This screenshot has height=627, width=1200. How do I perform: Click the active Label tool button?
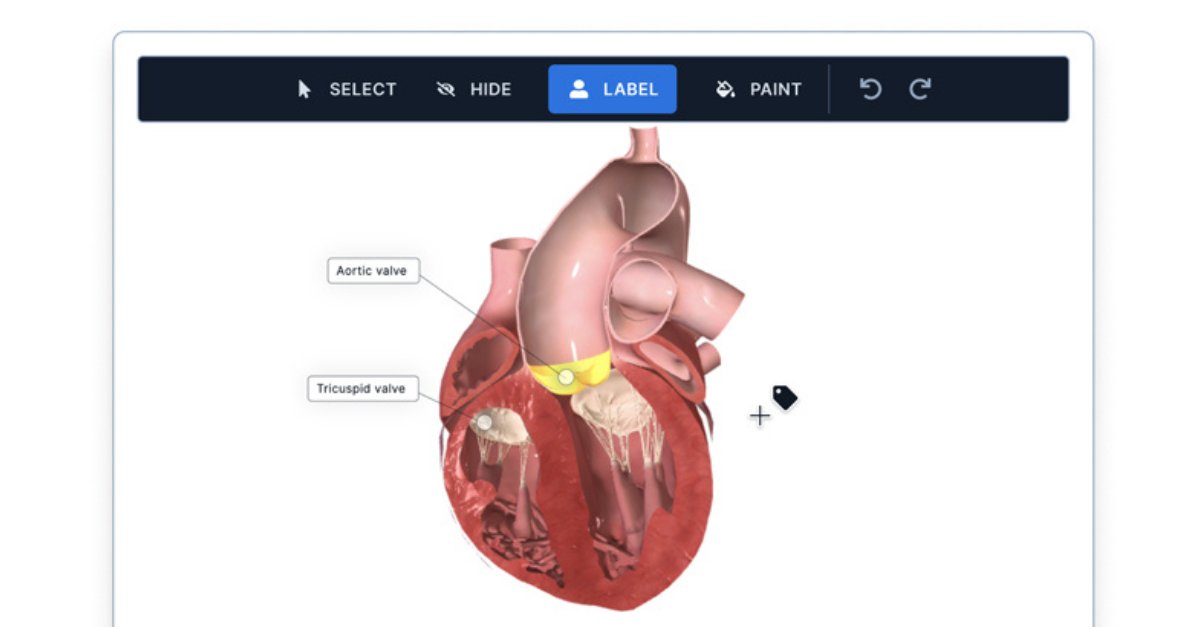click(612, 89)
